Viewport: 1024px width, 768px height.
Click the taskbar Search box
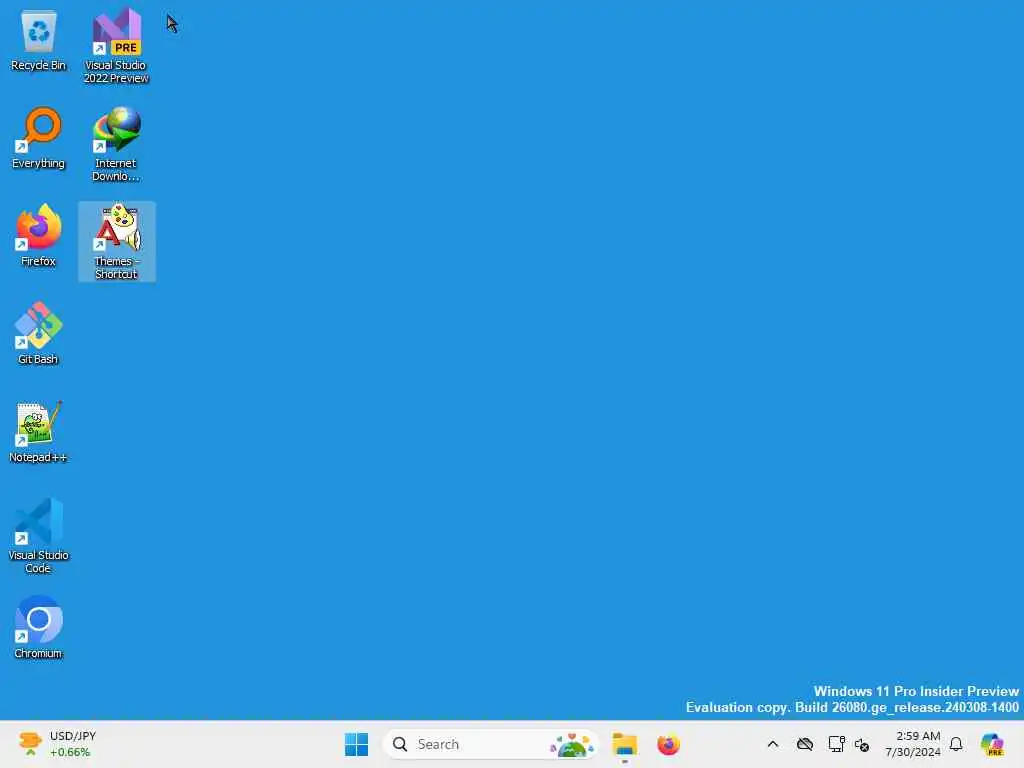coord(490,744)
